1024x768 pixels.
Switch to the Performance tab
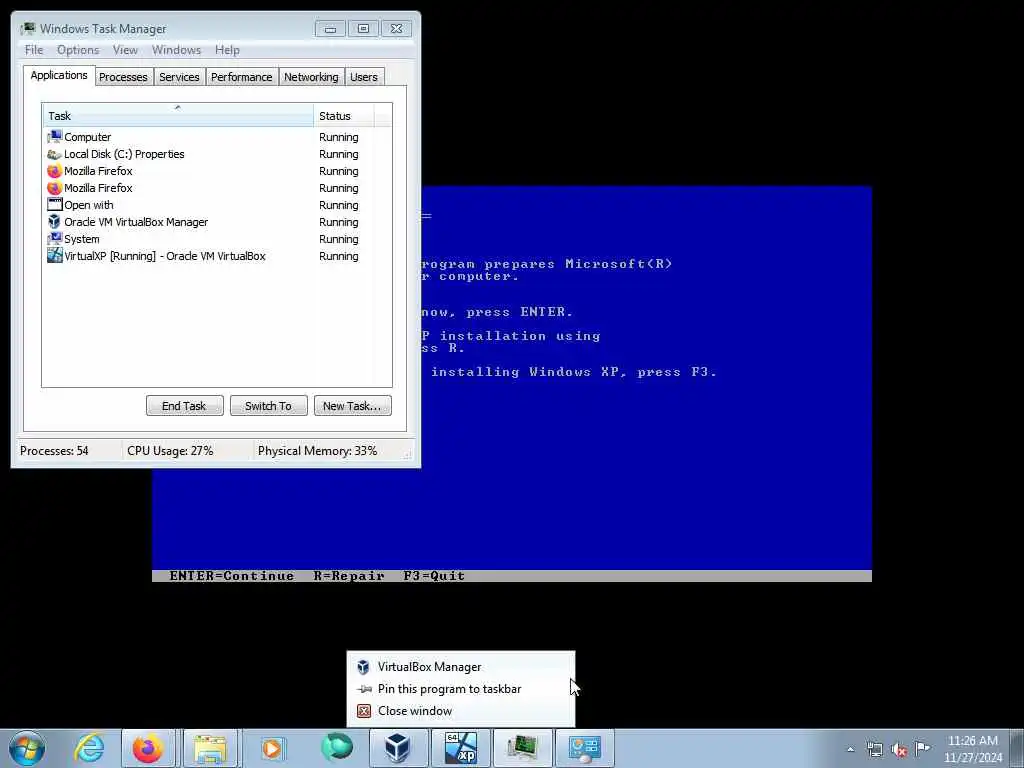(242, 77)
